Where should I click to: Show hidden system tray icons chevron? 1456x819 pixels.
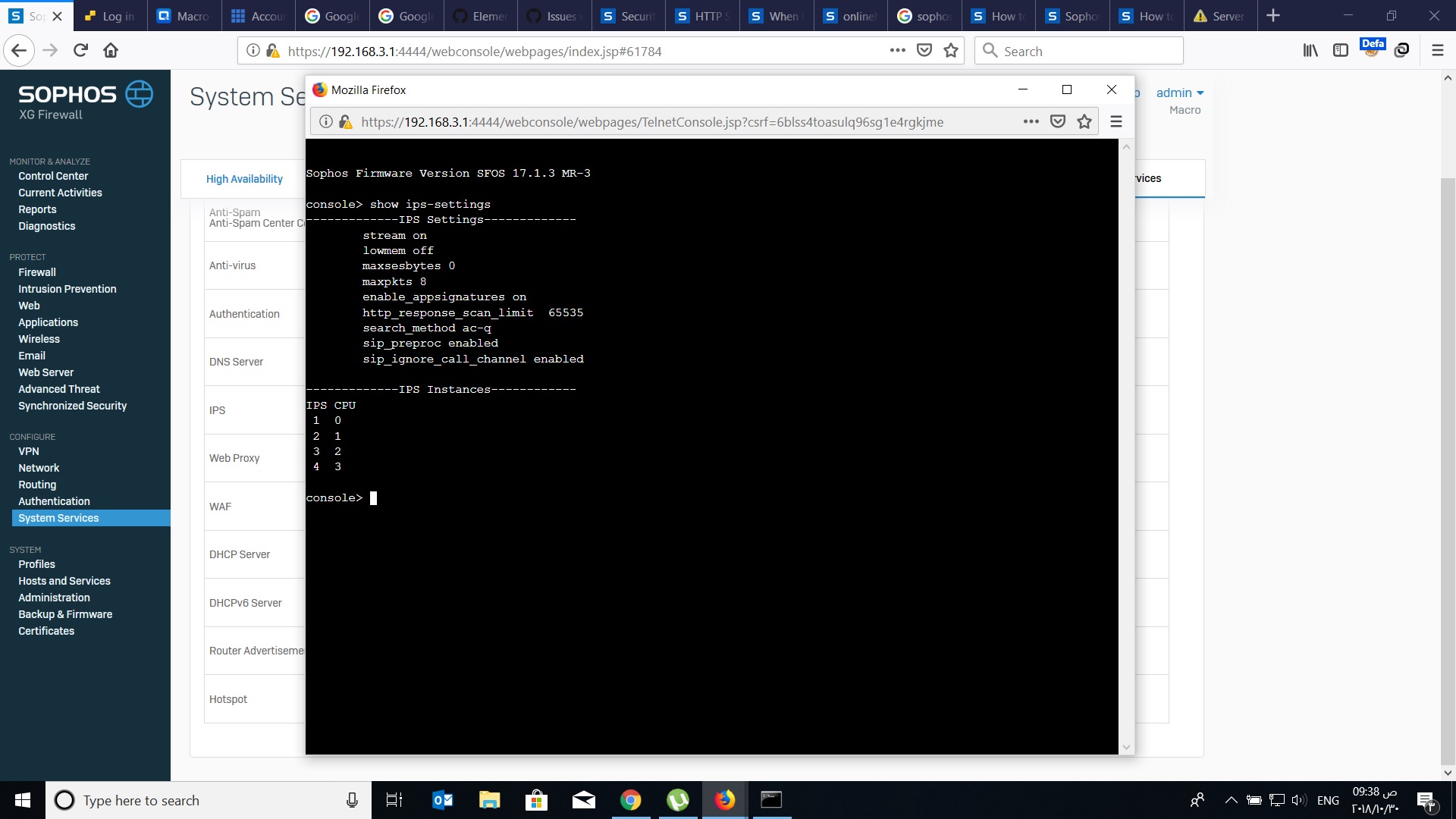click(x=1231, y=800)
